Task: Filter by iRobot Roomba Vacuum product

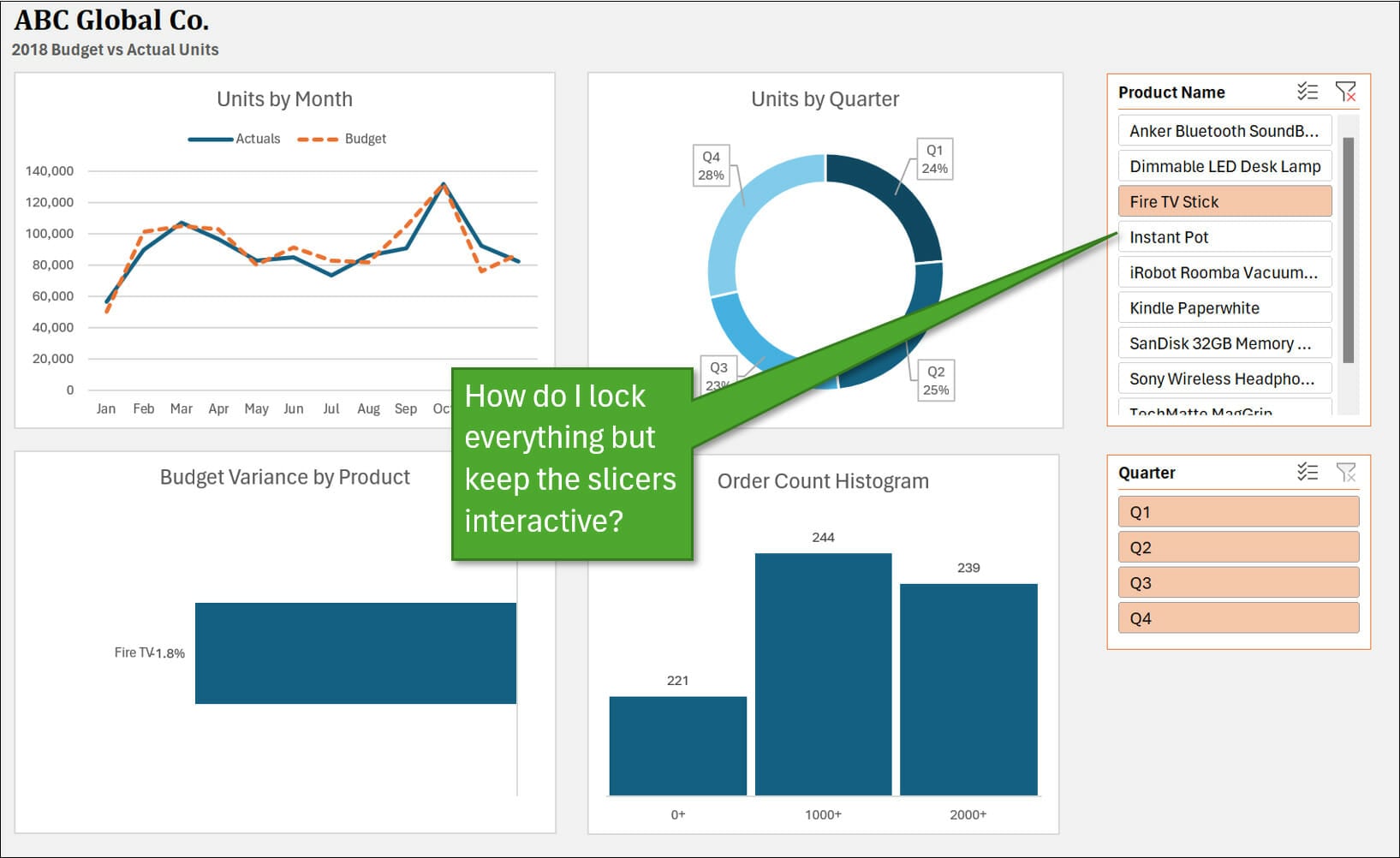Action: click(x=1224, y=272)
